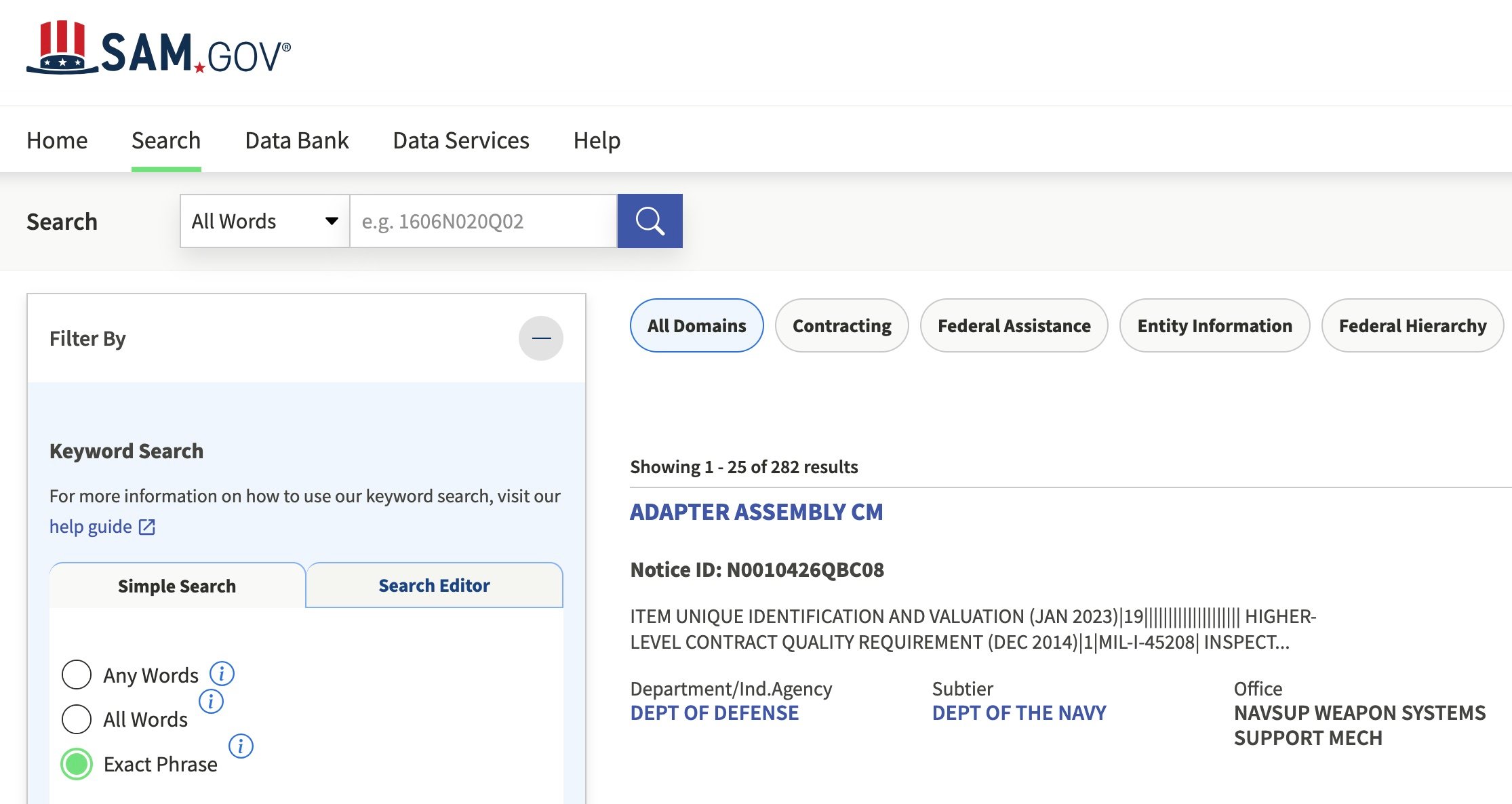Select the Any Words radio button
The width and height of the screenshot is (1512, 804).
[x=77, y=674]
